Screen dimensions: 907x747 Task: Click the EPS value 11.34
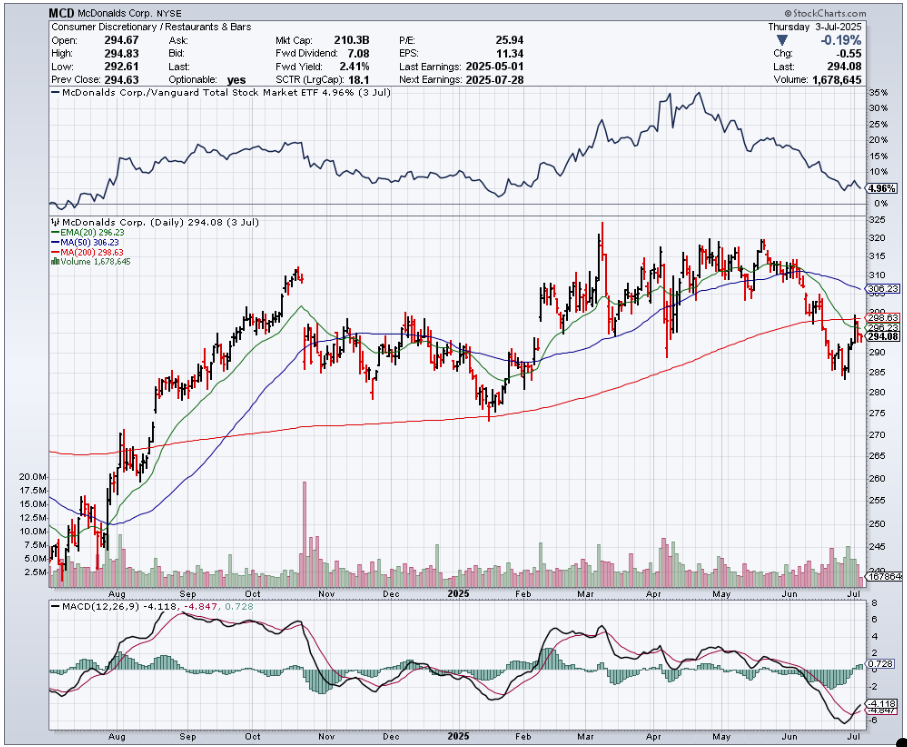[509, 53]
